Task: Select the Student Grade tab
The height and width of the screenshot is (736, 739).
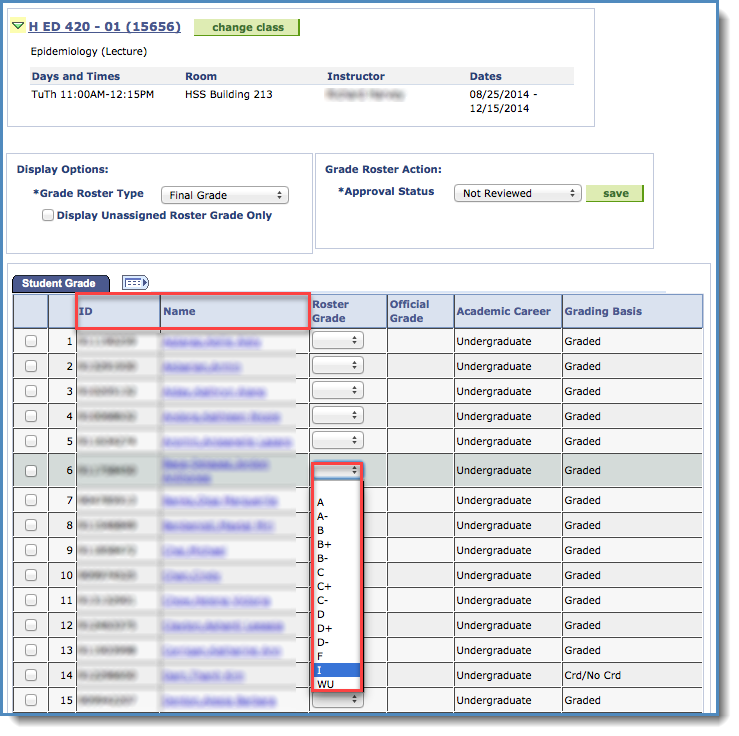Action: [x=61, y=283]
